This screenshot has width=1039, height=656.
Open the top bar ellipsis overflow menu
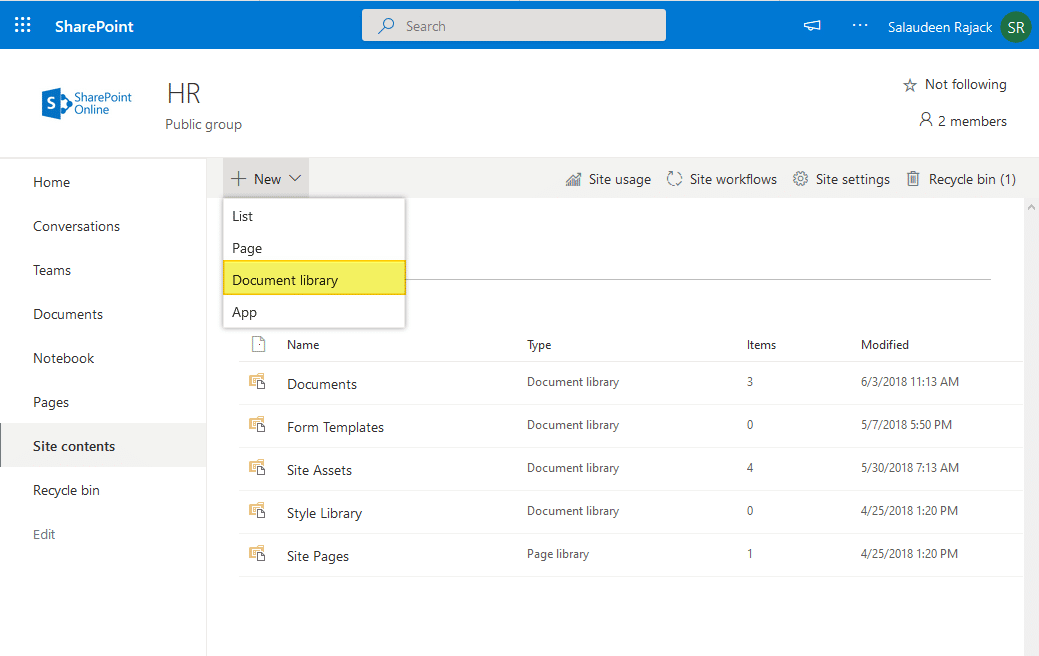pyautogui.click(x=859, y=27)
